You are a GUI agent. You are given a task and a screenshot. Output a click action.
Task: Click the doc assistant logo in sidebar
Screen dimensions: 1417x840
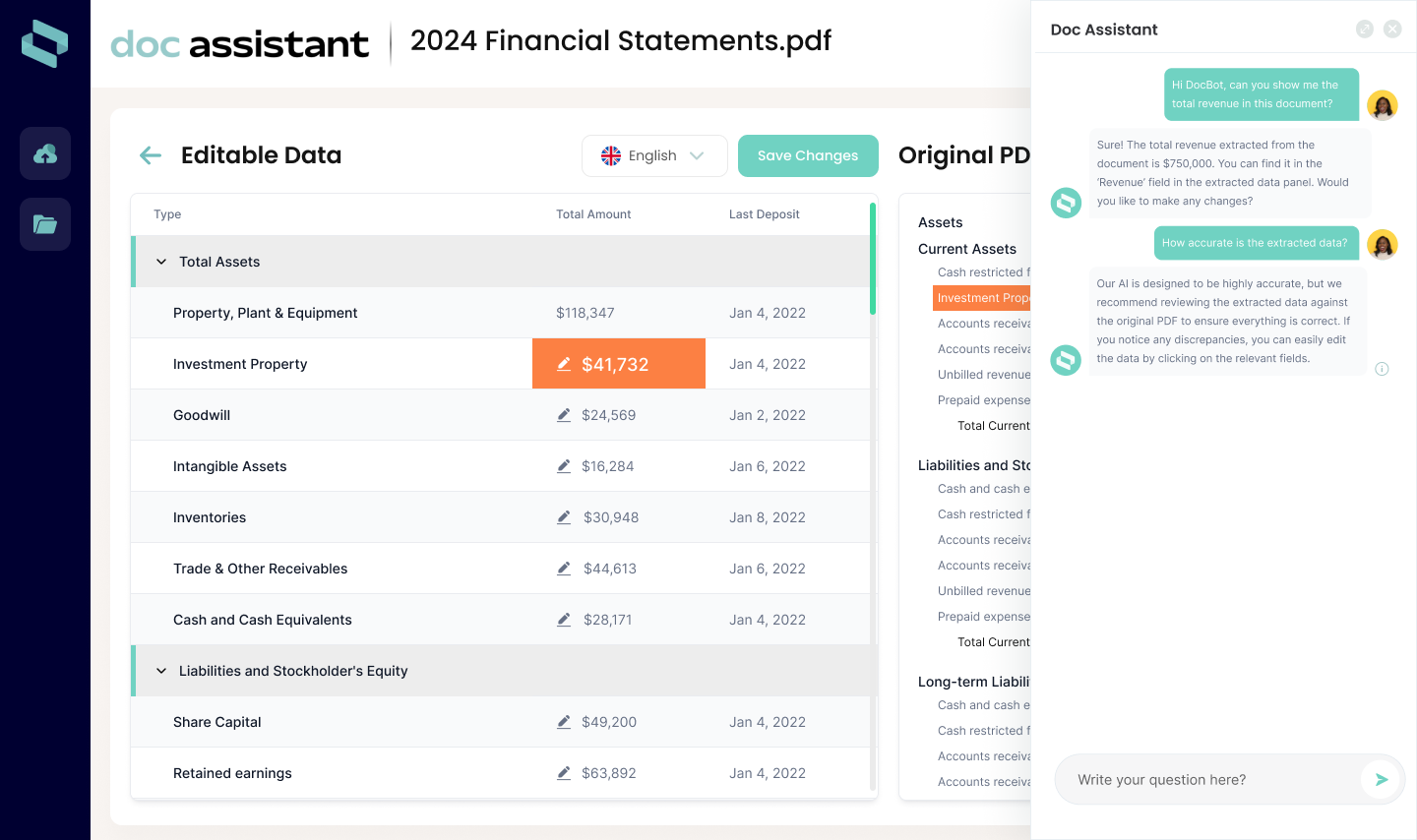(45, 44)
